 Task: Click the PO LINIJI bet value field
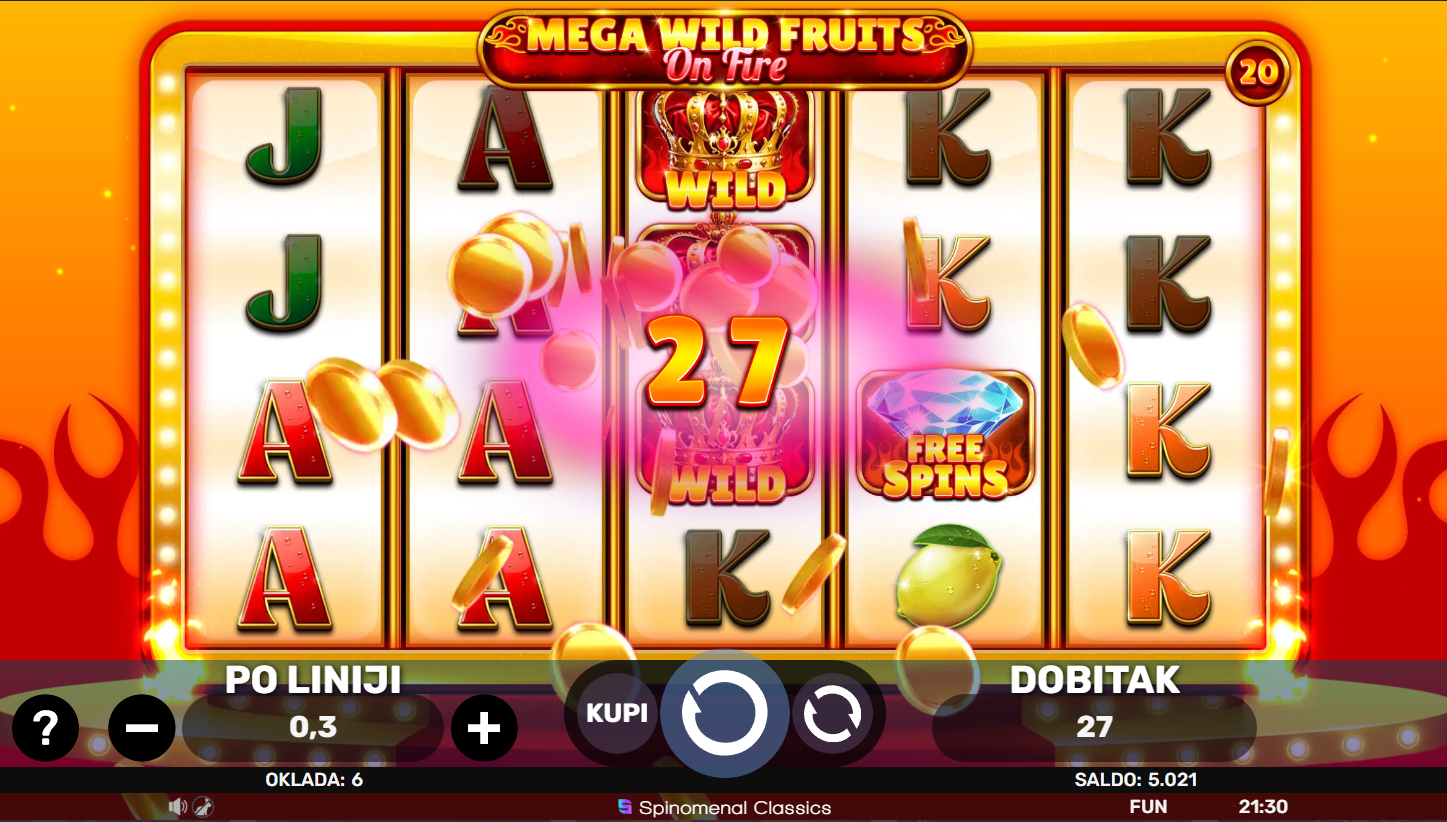click(x=313, y=728)
